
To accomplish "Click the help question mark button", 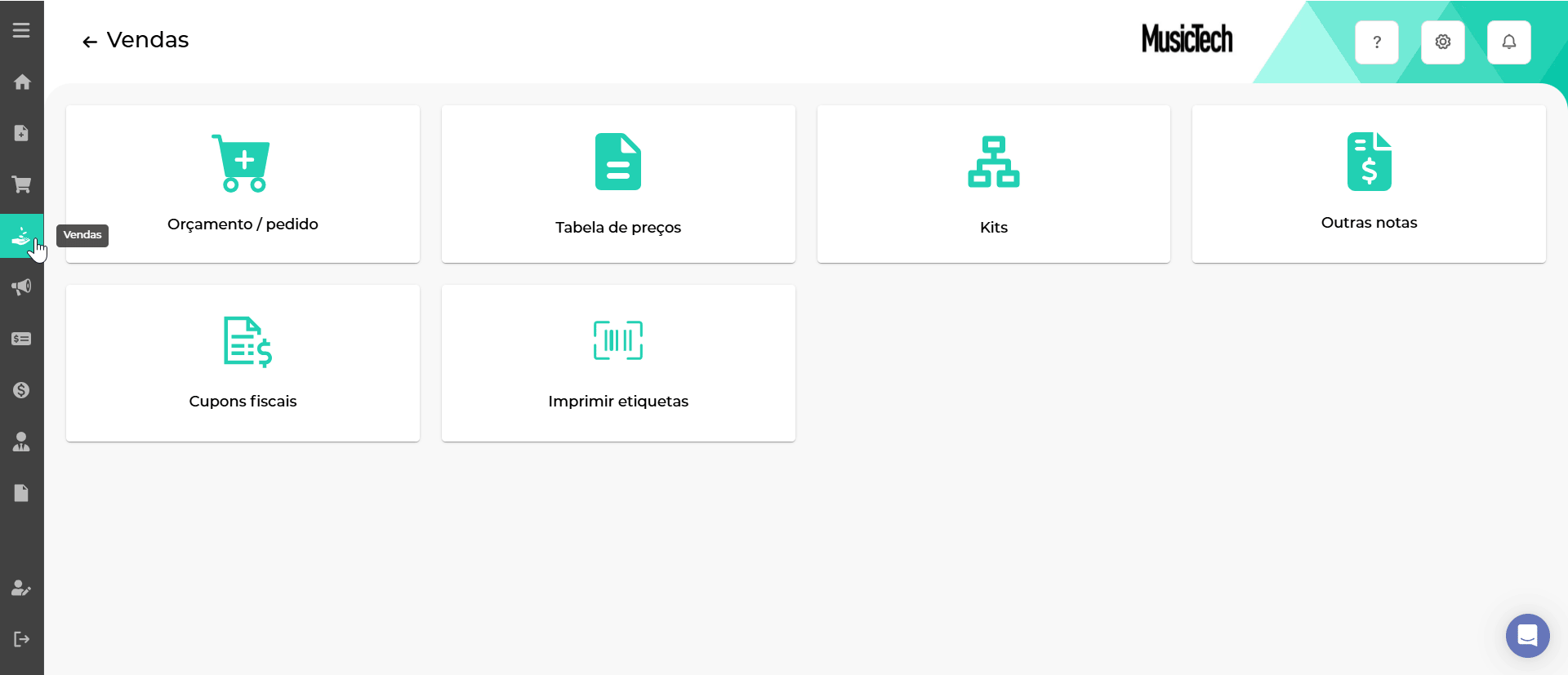I will point(1376,42).
